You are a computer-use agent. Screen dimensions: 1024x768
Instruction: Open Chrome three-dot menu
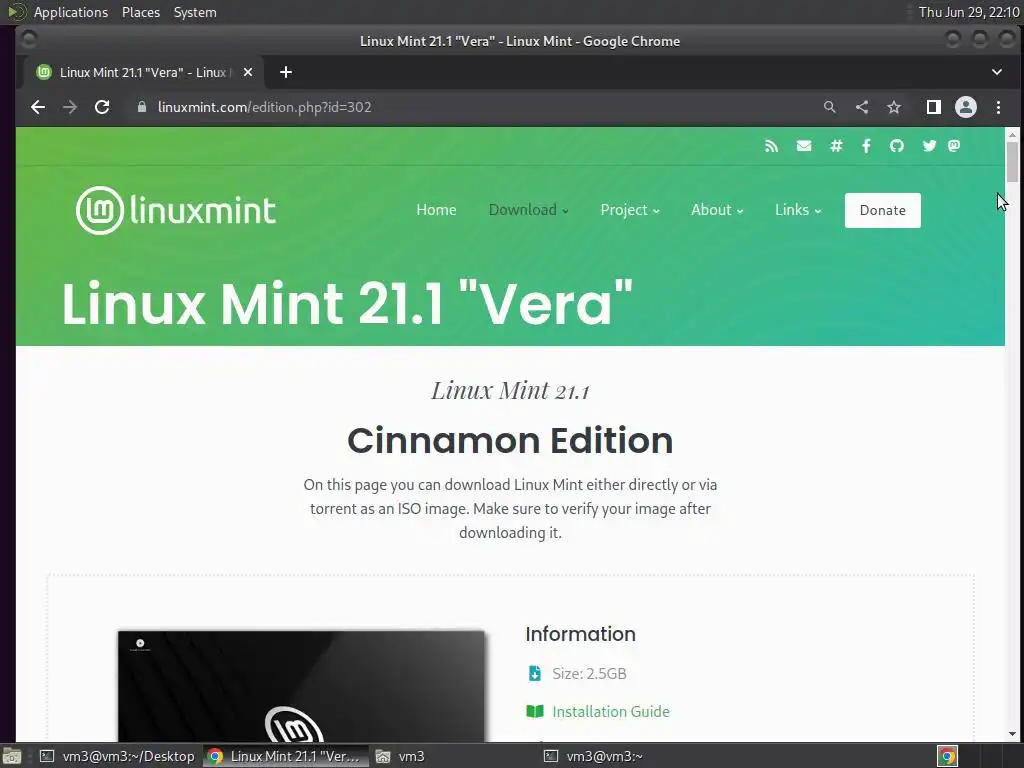tap(999, 107)
